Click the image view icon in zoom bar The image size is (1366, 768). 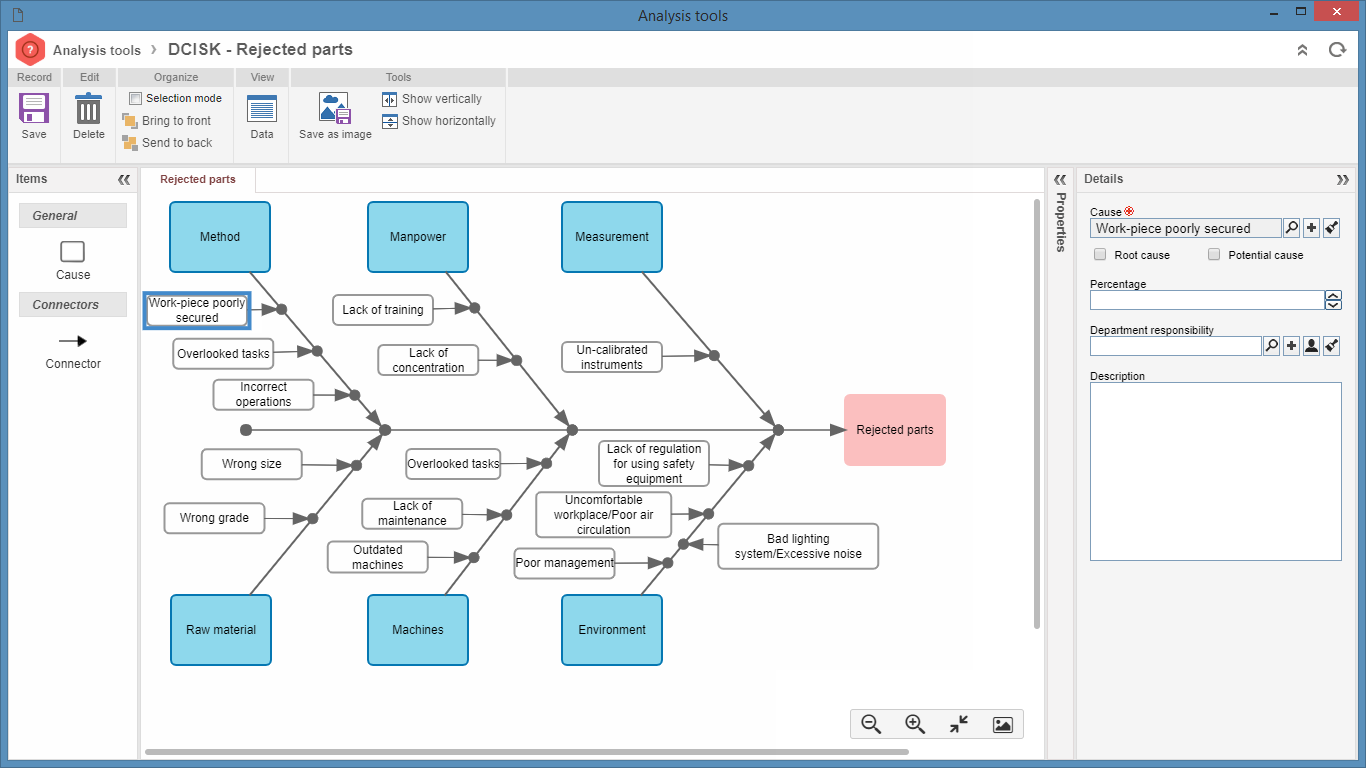(x=1003, y=725)
